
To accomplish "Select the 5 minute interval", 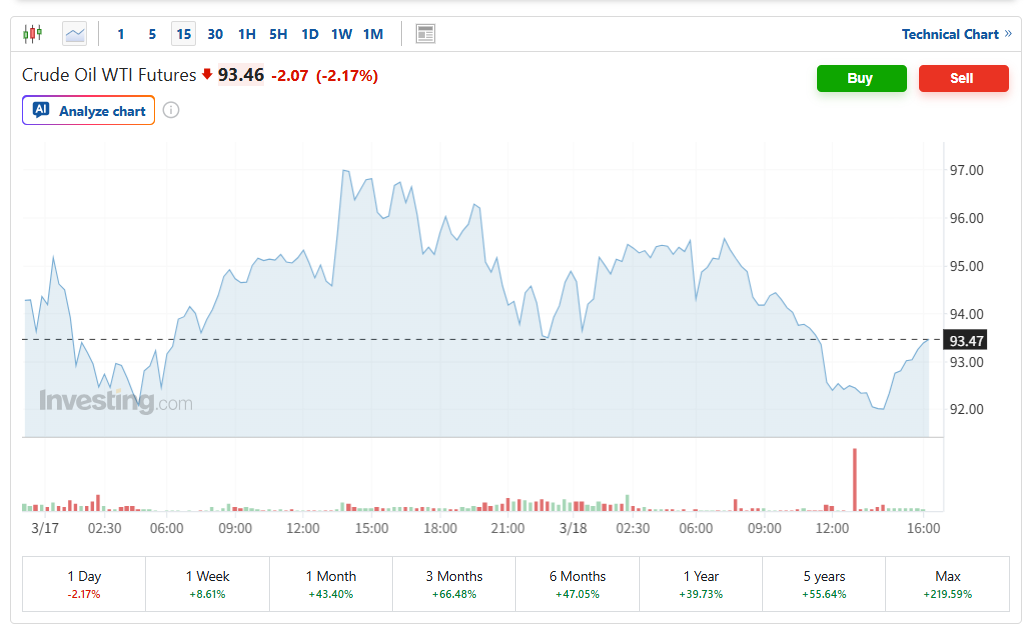I will pos(152,34).
